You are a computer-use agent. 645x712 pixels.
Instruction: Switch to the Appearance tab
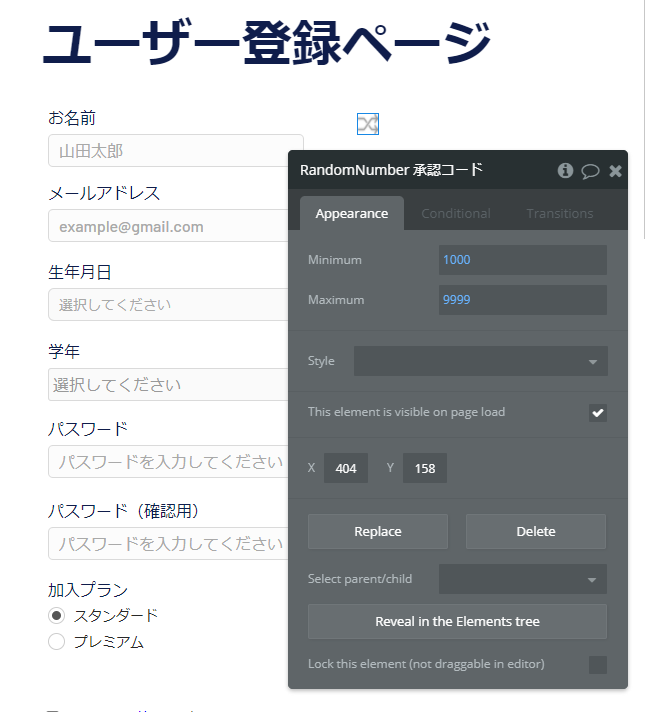(x=352, y=213)
